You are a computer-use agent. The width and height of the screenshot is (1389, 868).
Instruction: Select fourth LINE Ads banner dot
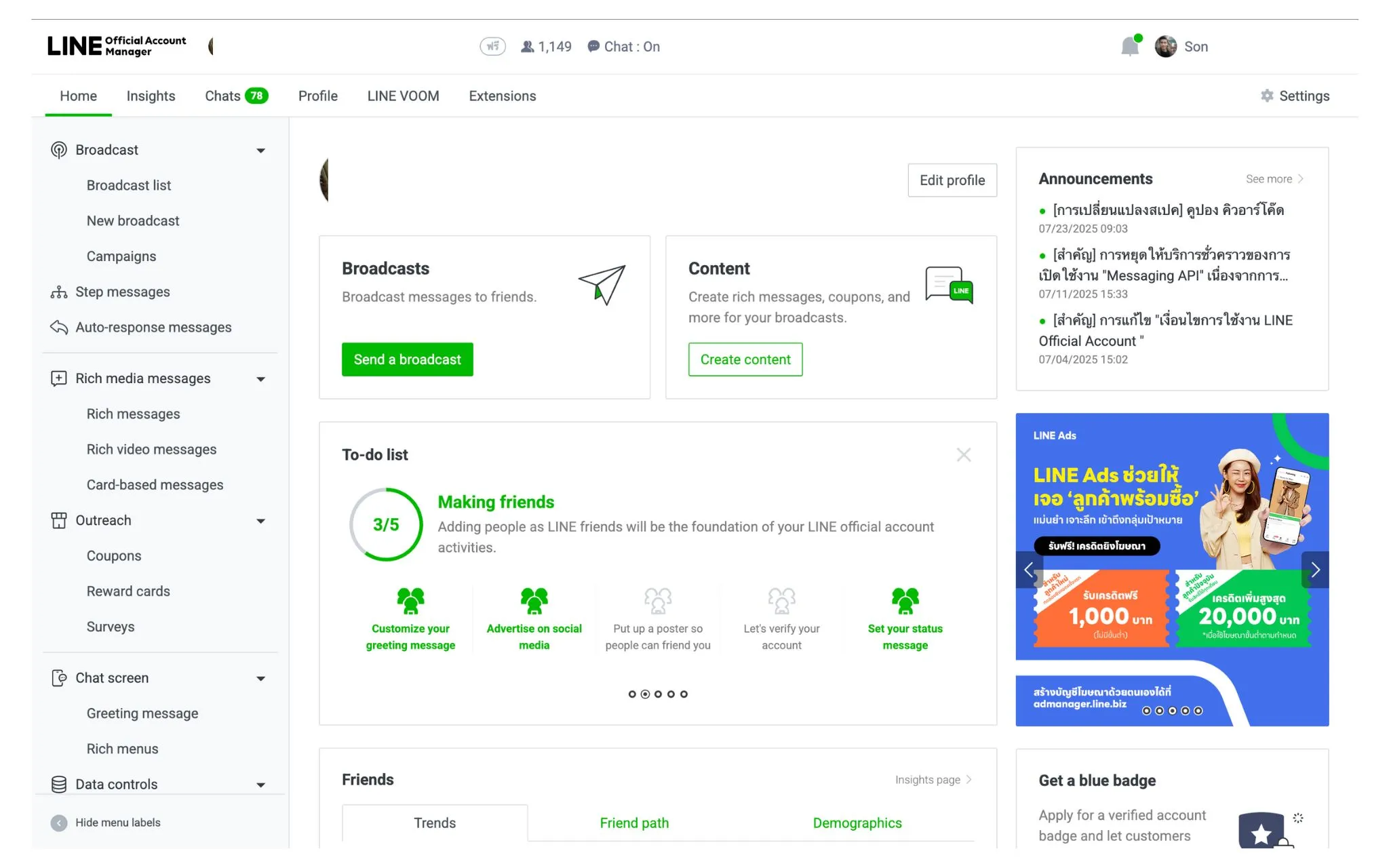(1185, 711)
